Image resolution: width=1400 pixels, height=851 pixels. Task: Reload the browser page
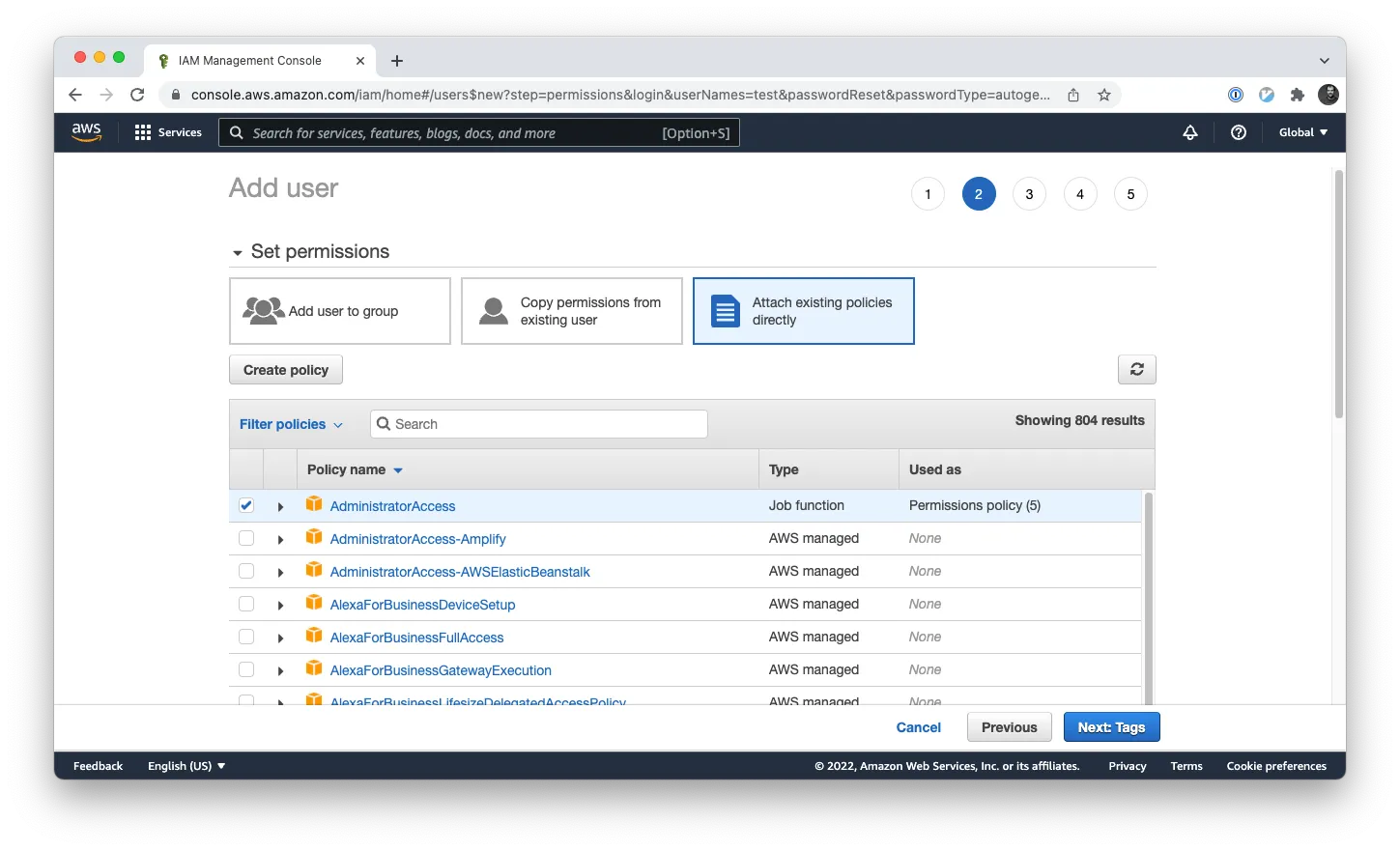click(137, 95)
